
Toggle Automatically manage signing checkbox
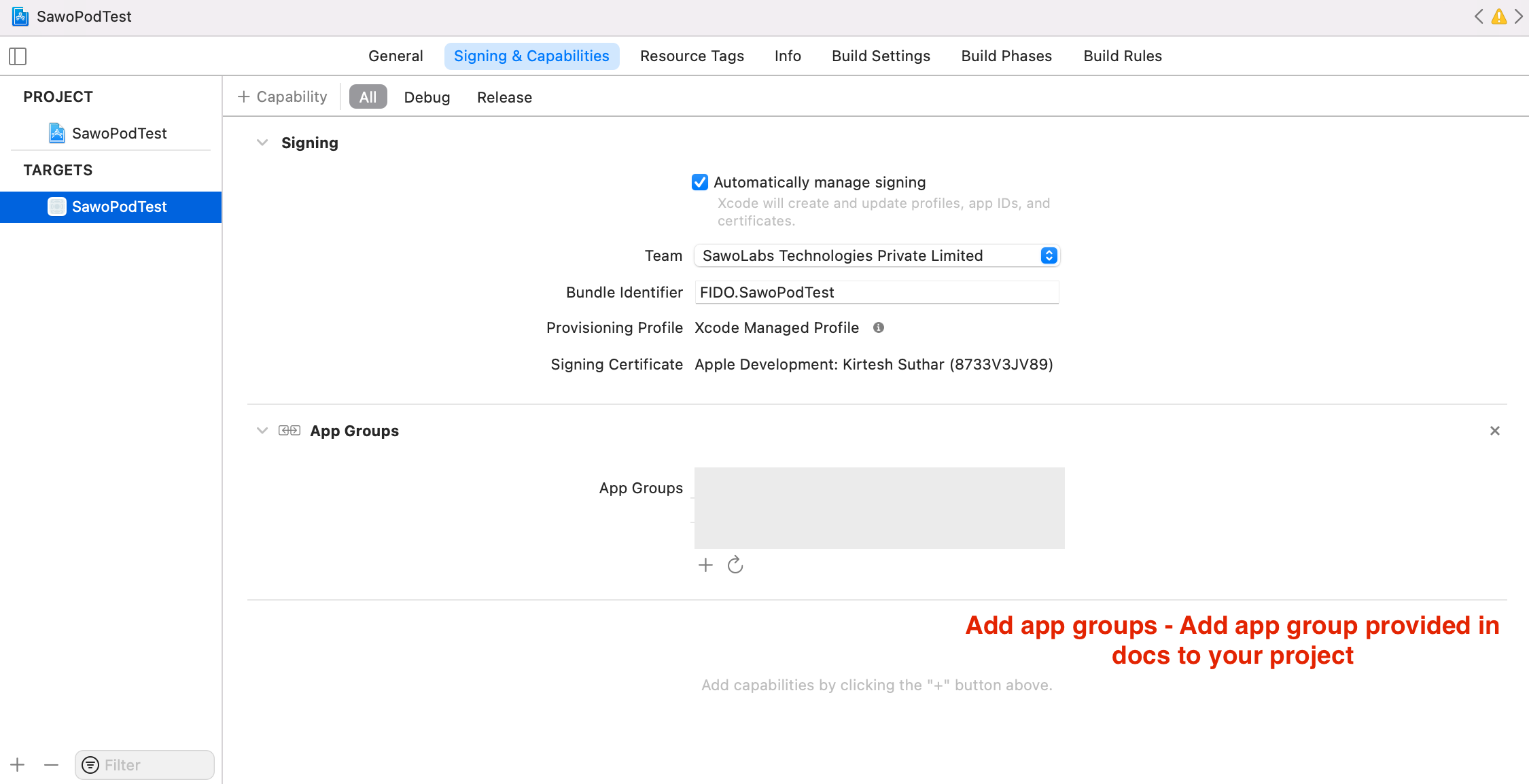(700, 182)
